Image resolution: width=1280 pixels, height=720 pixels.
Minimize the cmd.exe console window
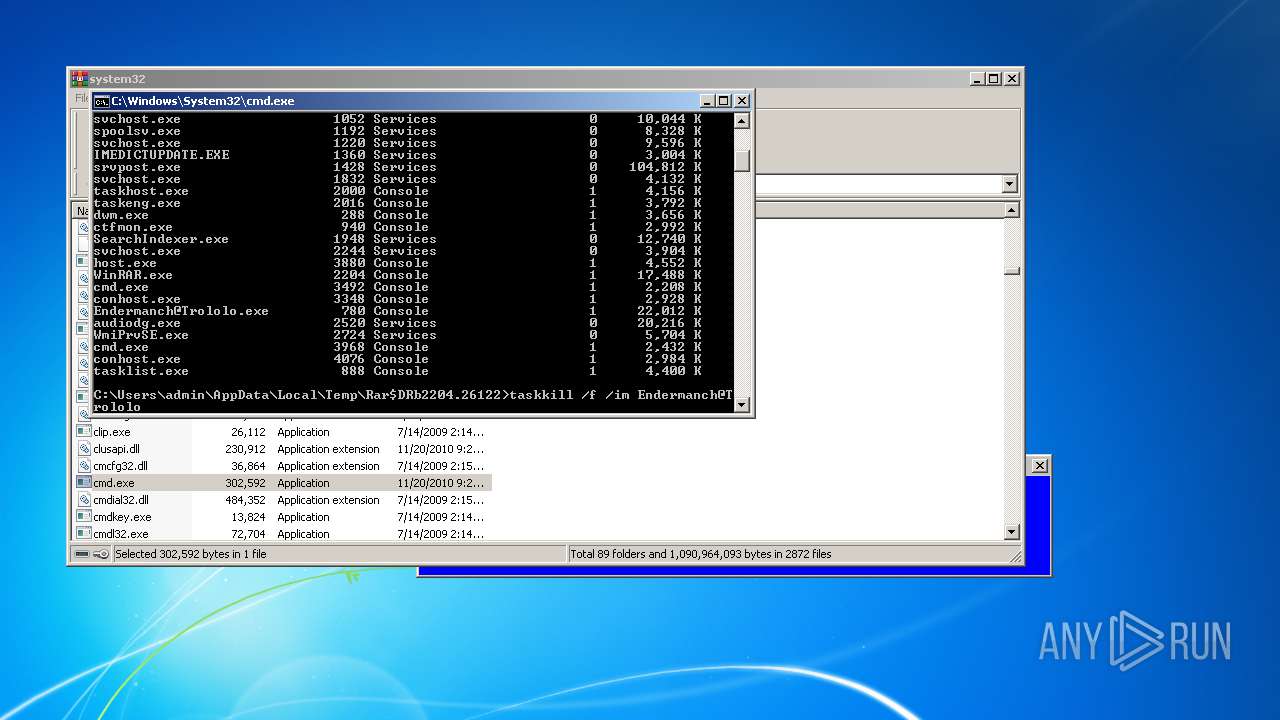(x=708, y=101)
